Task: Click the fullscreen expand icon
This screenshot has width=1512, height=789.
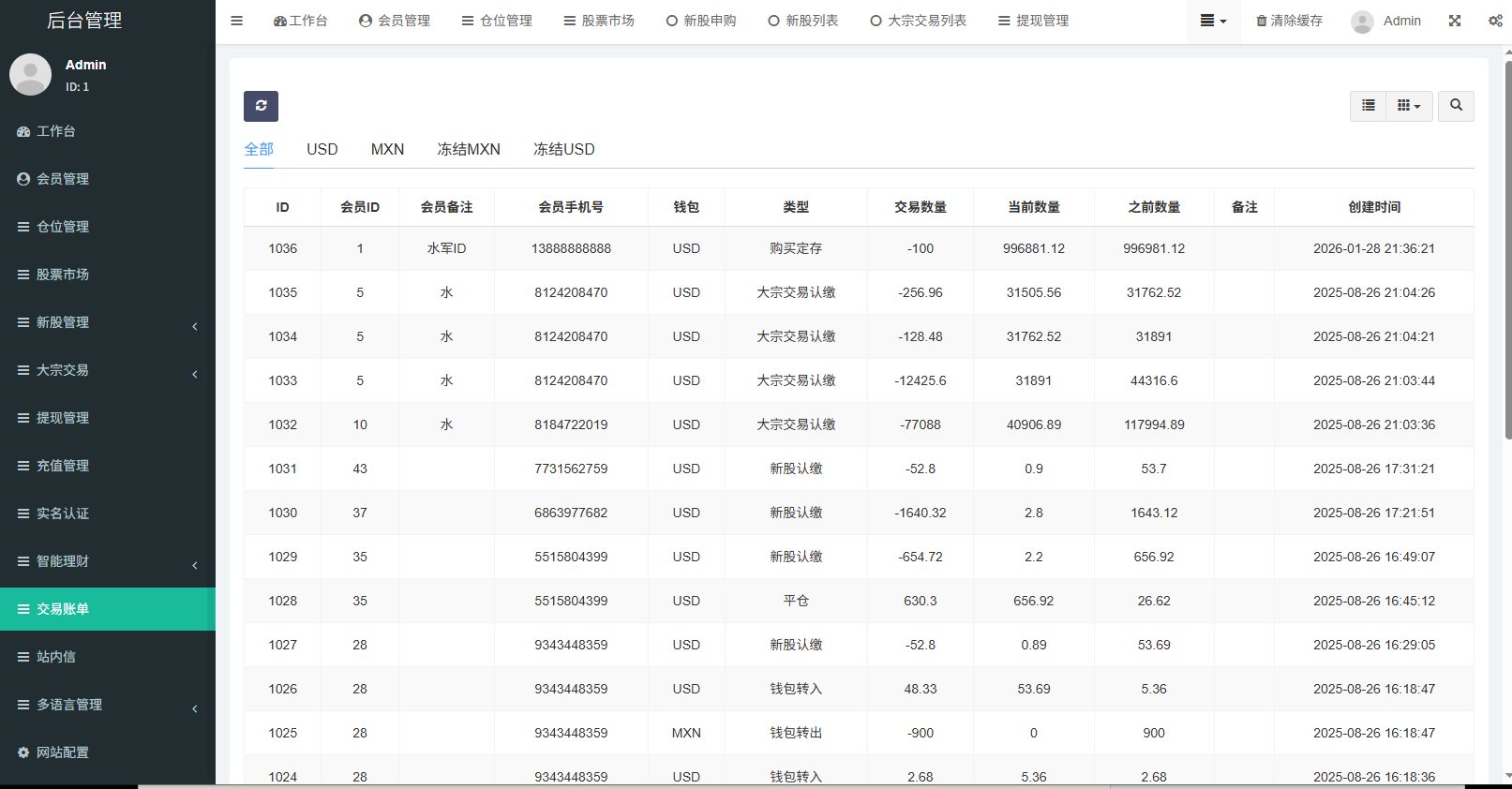Action: pos(1455,21)
